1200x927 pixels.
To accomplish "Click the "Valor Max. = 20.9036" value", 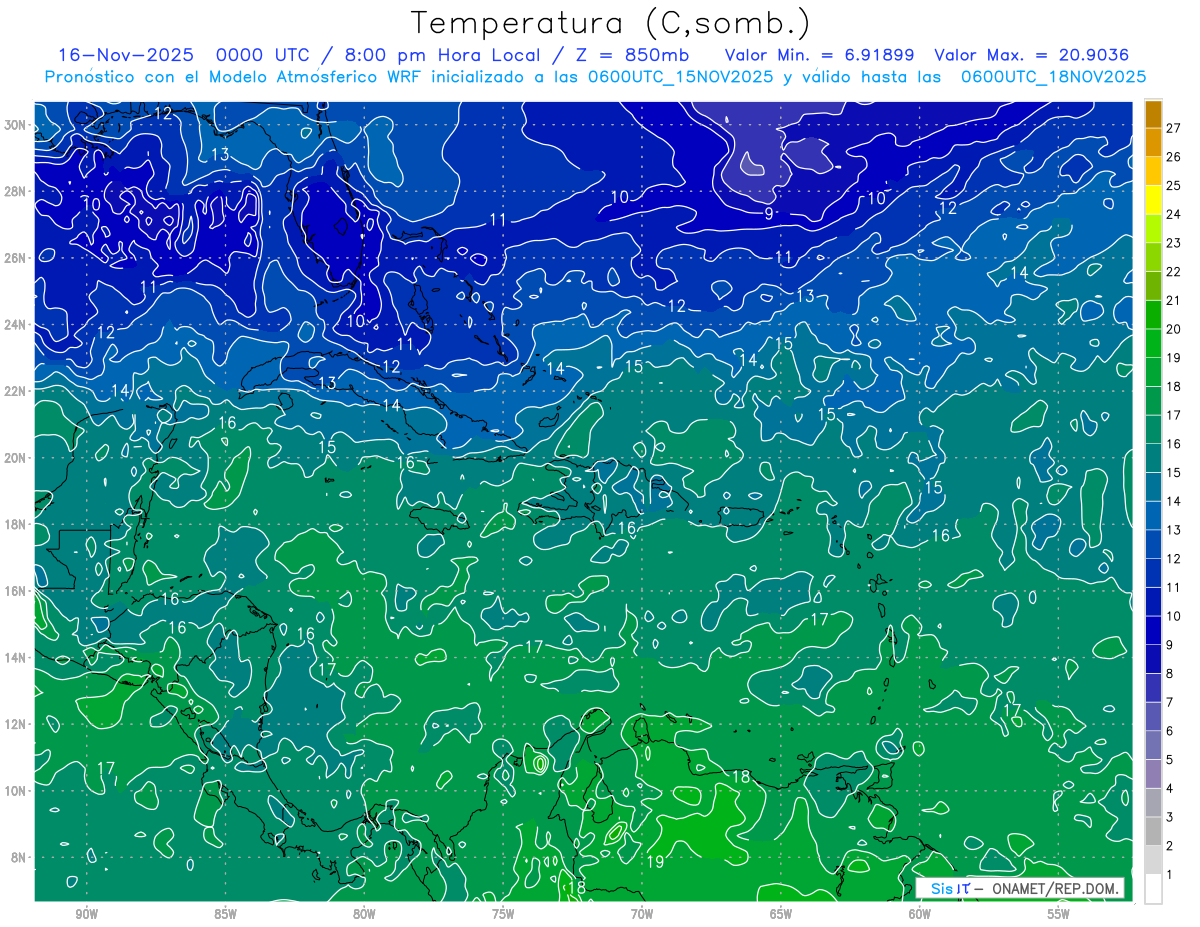I will pos(1032,55).
